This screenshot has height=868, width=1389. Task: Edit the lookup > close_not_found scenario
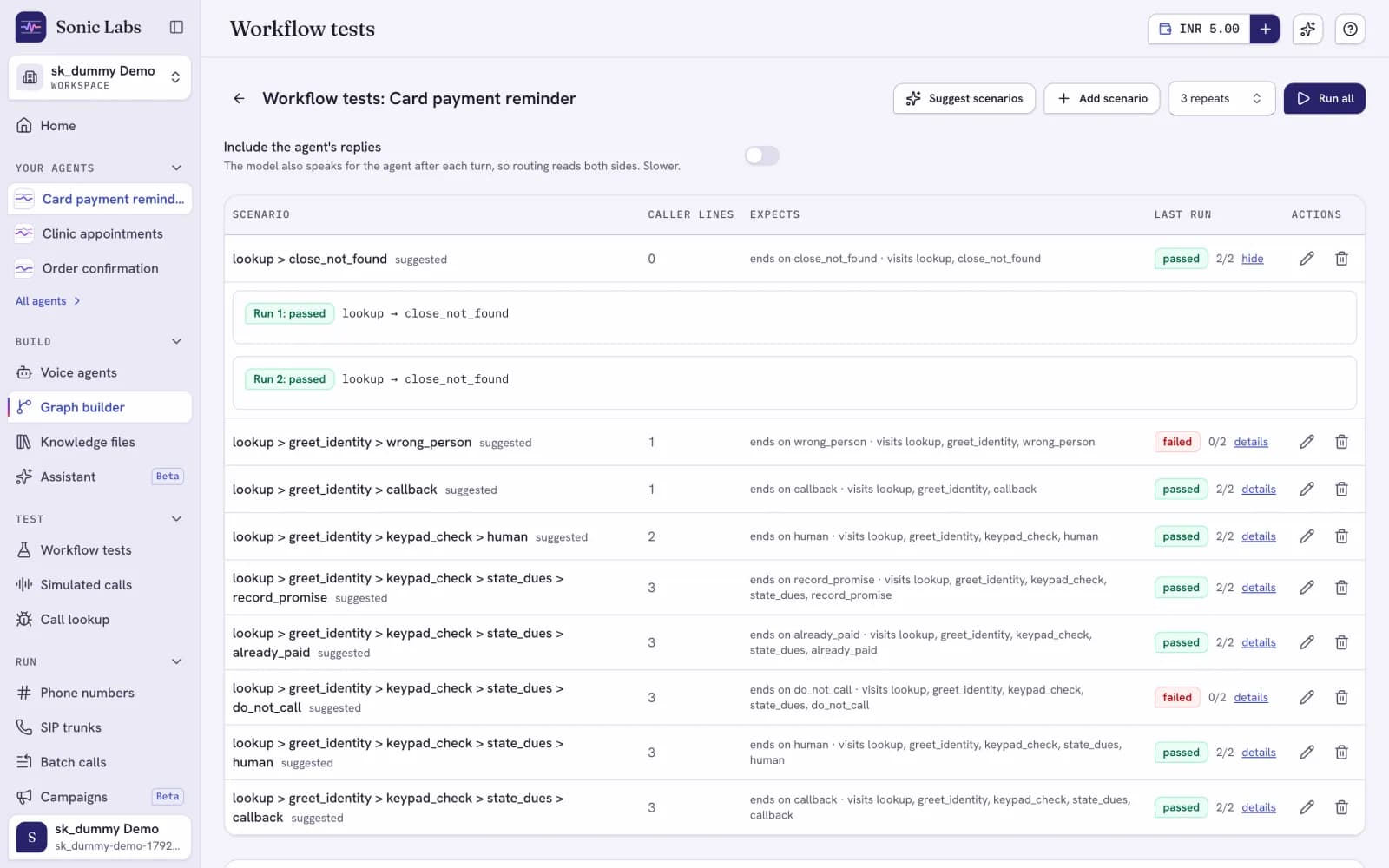click(x=1307, y=259)
